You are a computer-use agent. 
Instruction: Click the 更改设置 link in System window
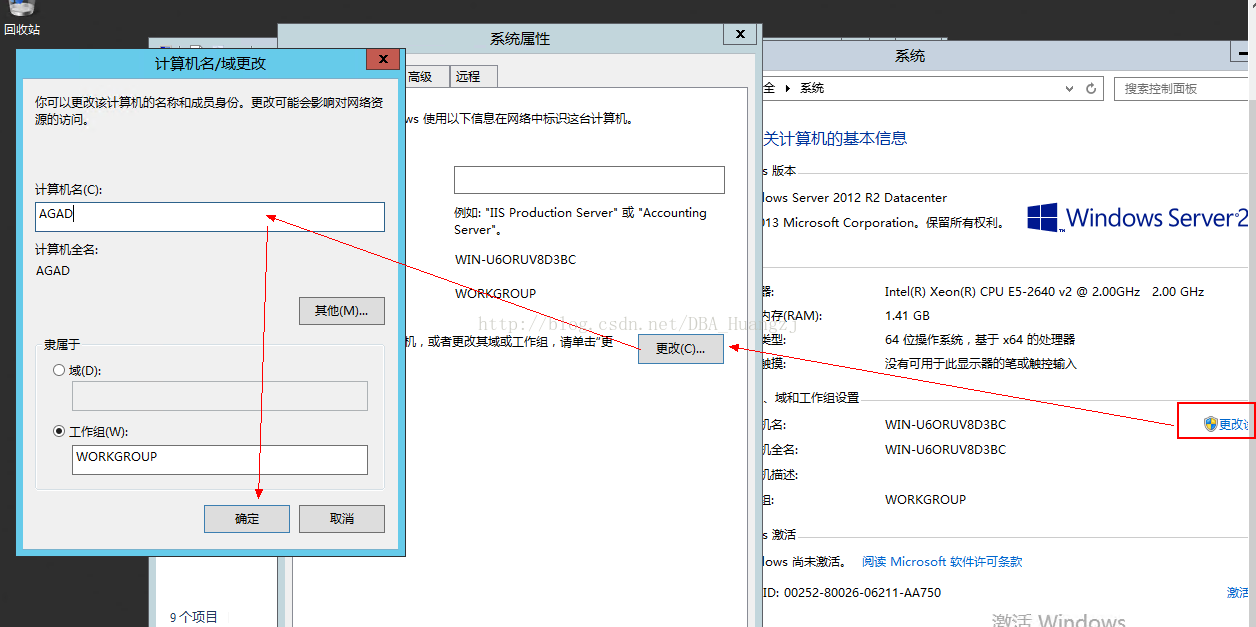1235,424
